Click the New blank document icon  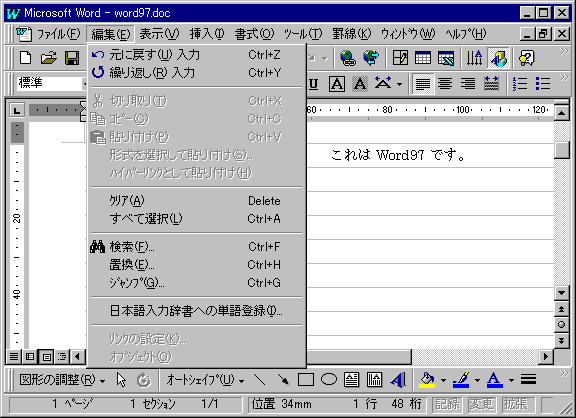25,58
